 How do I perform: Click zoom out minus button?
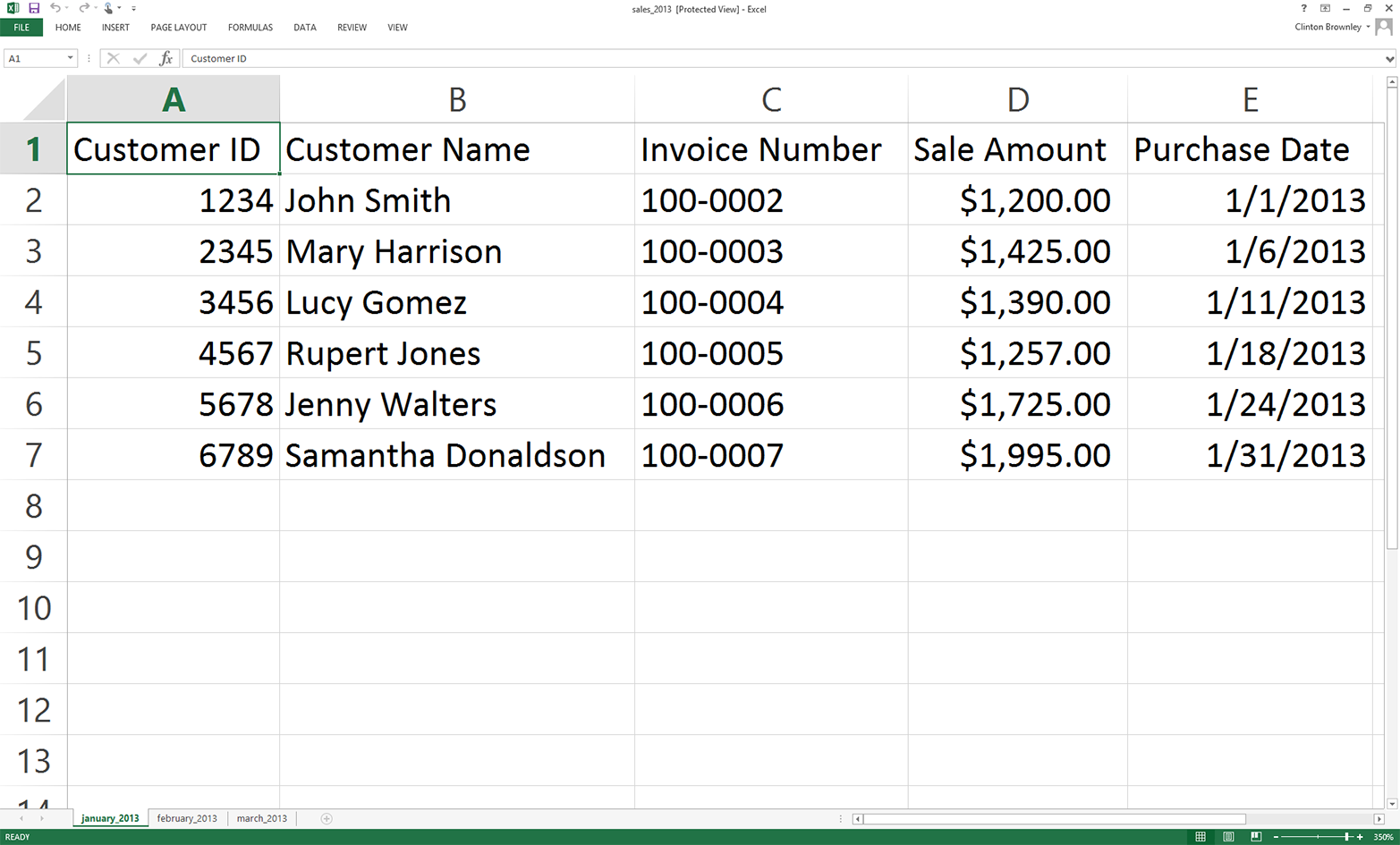1275,837
